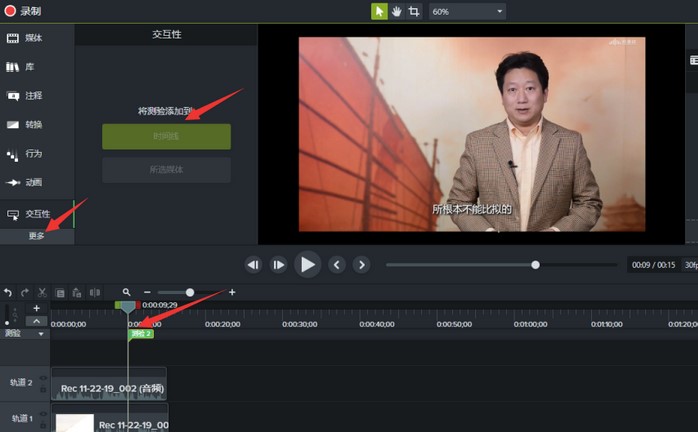
Task: Select the arrow edit mode tool
Action: coord(379,11)
